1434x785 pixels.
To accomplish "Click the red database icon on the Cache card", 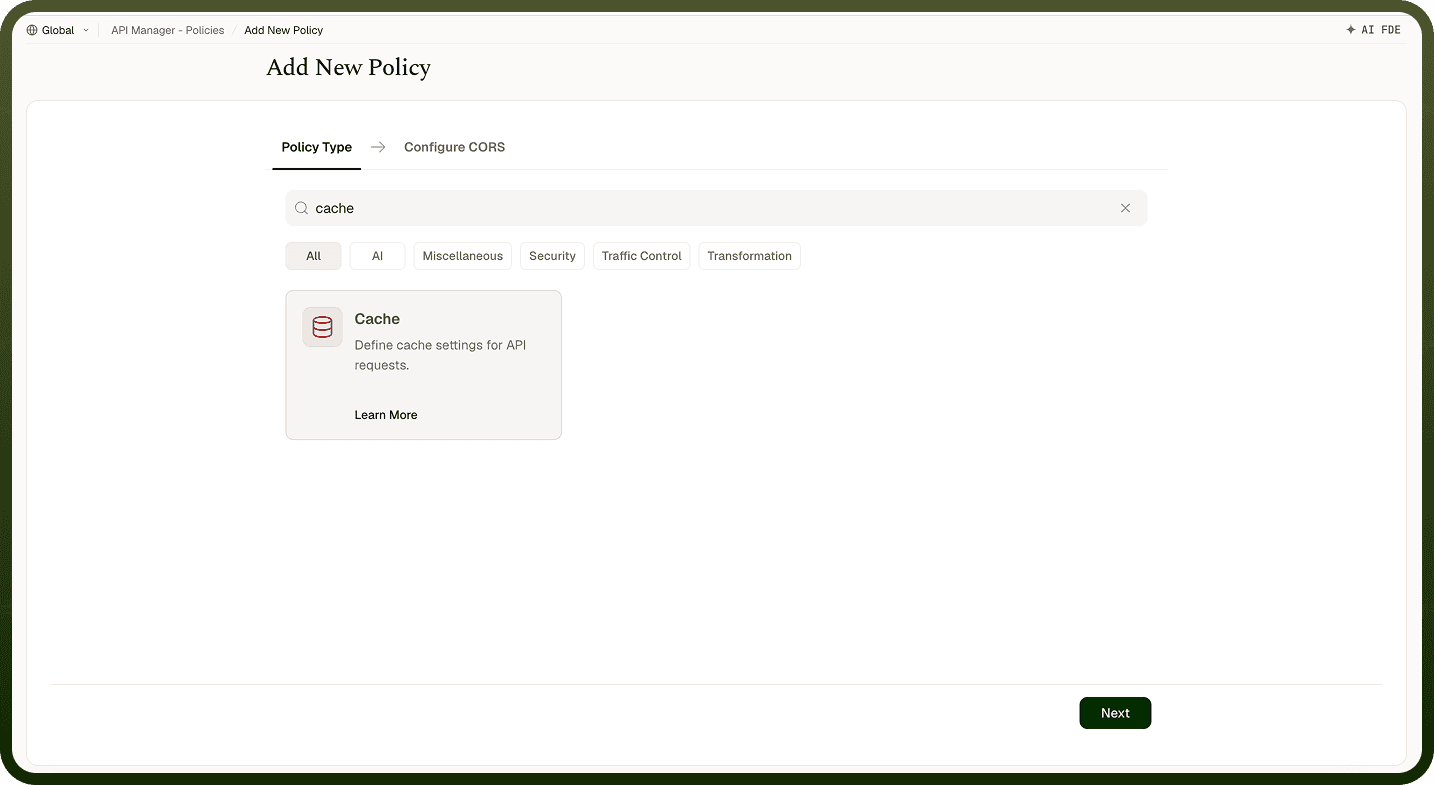I will point(322,327).
